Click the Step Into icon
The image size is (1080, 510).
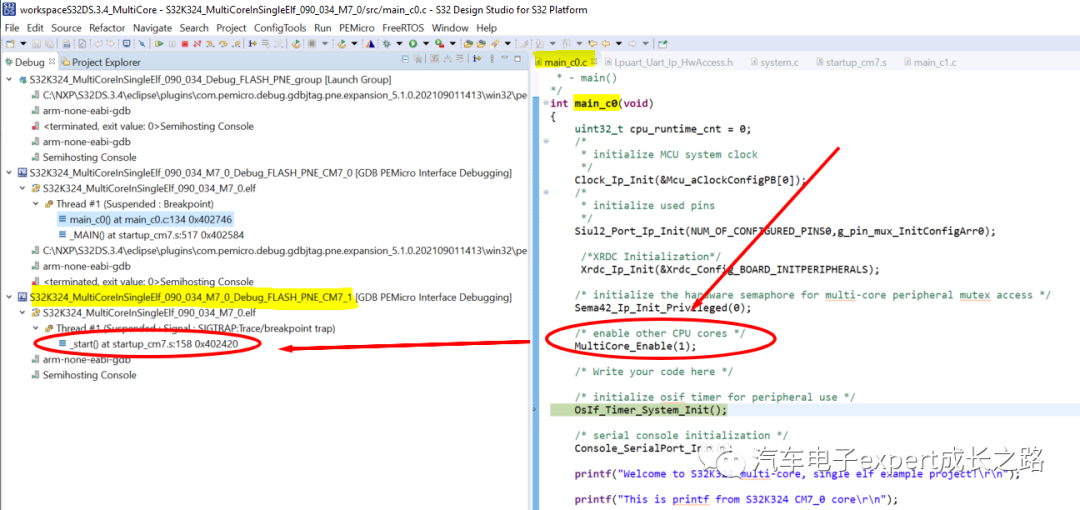click(x=210, y=43)
